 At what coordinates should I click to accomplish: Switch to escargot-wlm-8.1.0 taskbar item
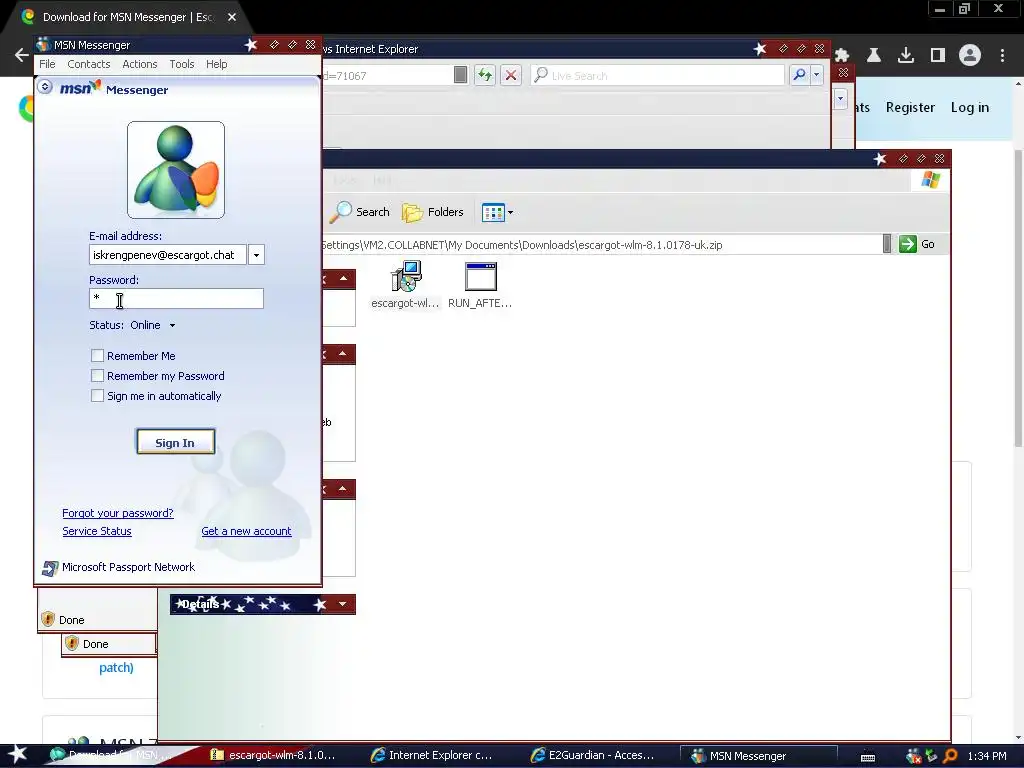tap(273, 755)
